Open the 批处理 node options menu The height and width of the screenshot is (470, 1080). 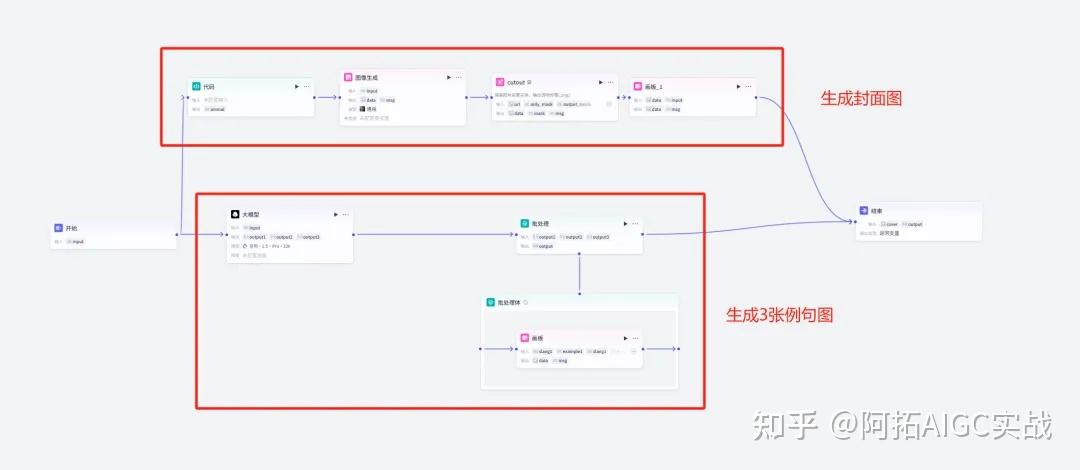635,223
